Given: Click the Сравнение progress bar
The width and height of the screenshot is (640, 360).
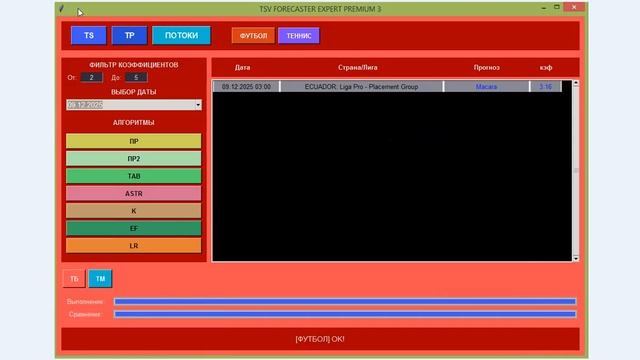Looking at the screenshot, I should [345, 314].
